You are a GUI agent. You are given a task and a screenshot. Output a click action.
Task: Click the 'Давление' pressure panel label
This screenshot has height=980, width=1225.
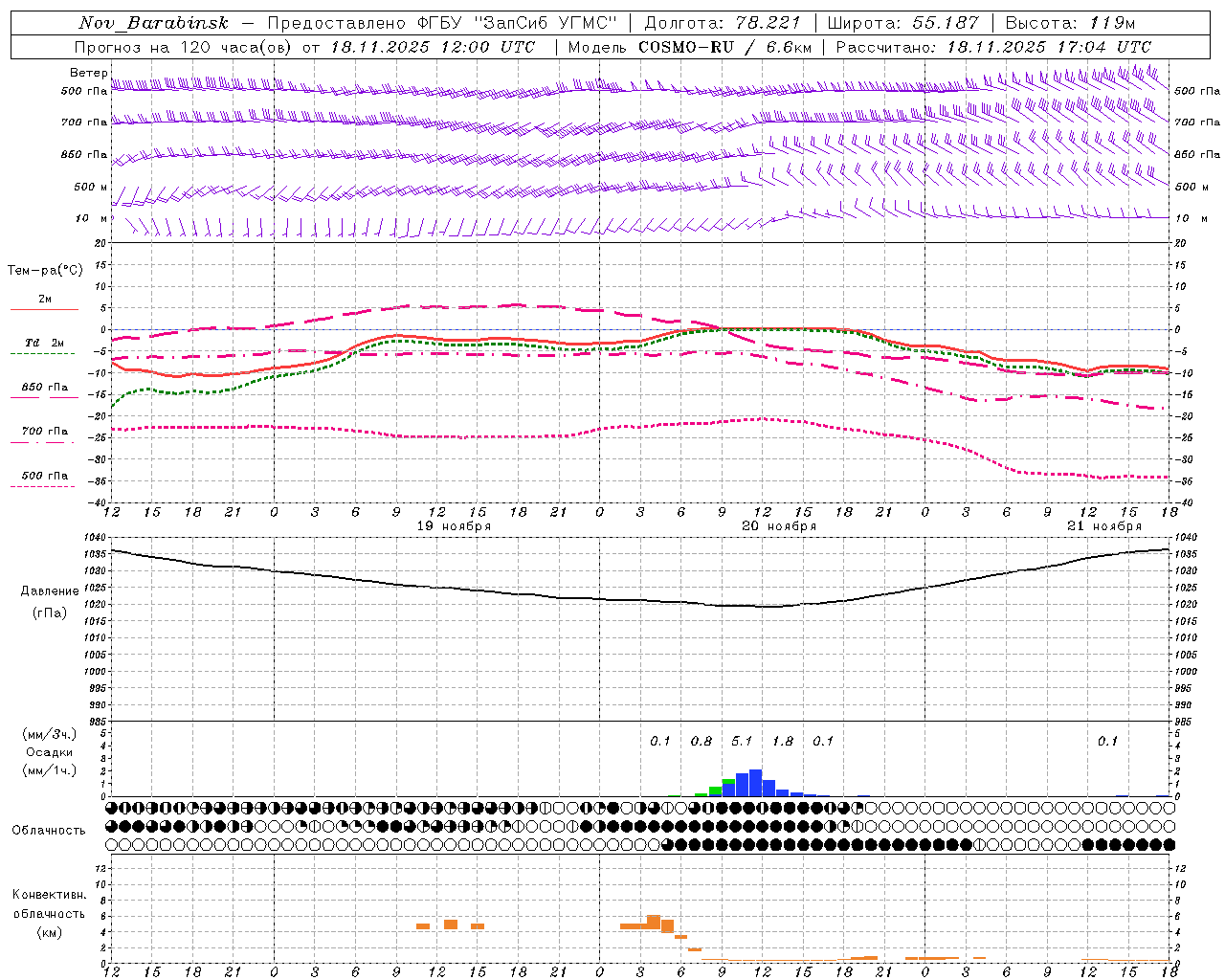pos(50,590)
